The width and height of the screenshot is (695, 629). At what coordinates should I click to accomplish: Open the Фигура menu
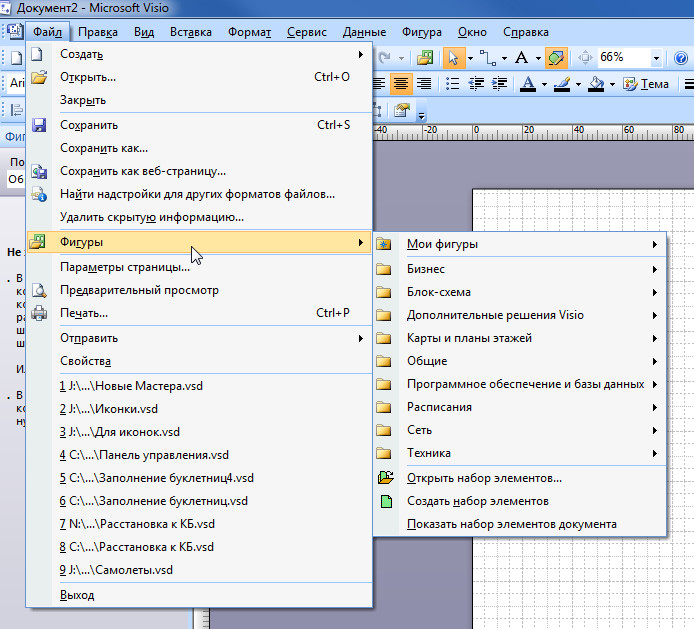click(422, 32)
